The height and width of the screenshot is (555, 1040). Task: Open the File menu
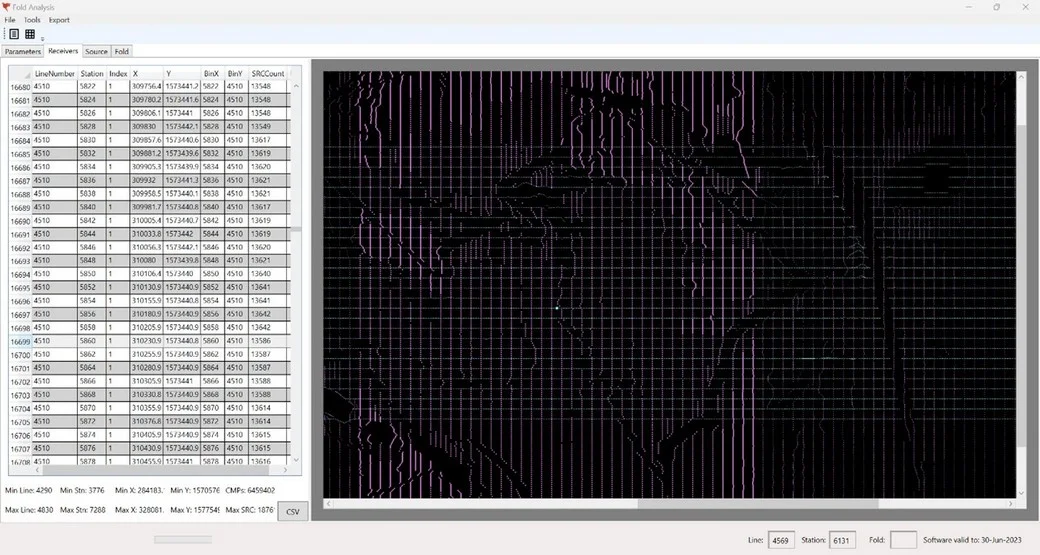tap(10, 20)
